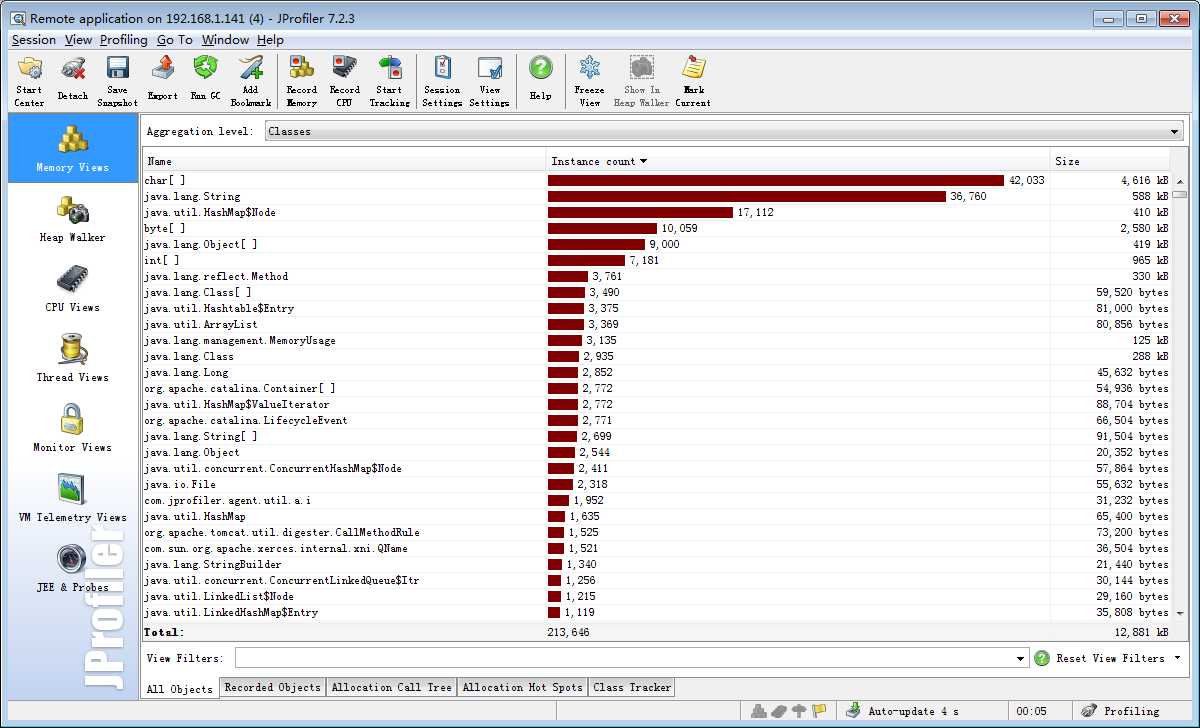Open the Profiling menu
This screenshot has width=1200, height=728.
pos(124,40)
